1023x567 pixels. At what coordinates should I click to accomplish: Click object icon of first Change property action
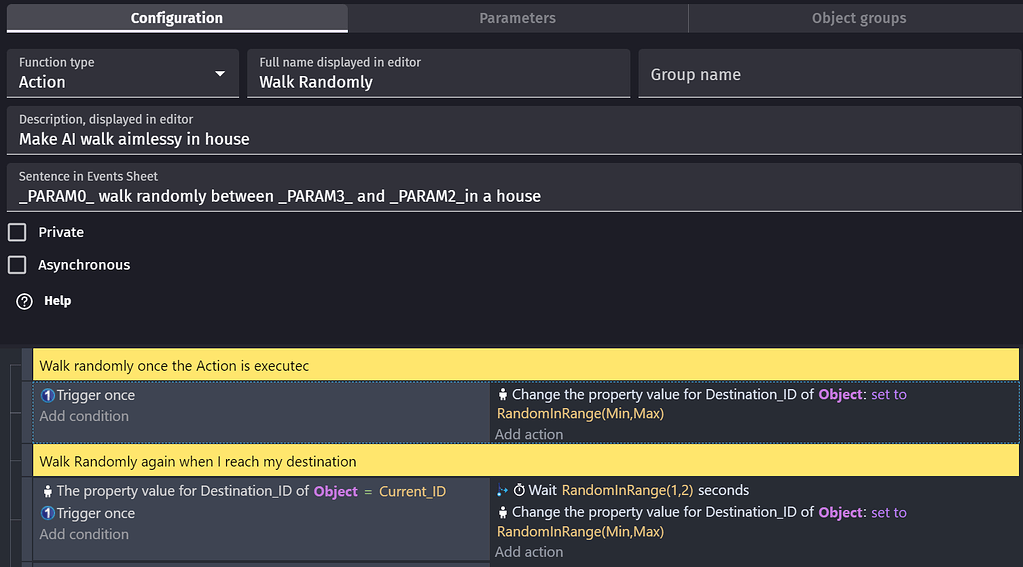coord(502,394)
